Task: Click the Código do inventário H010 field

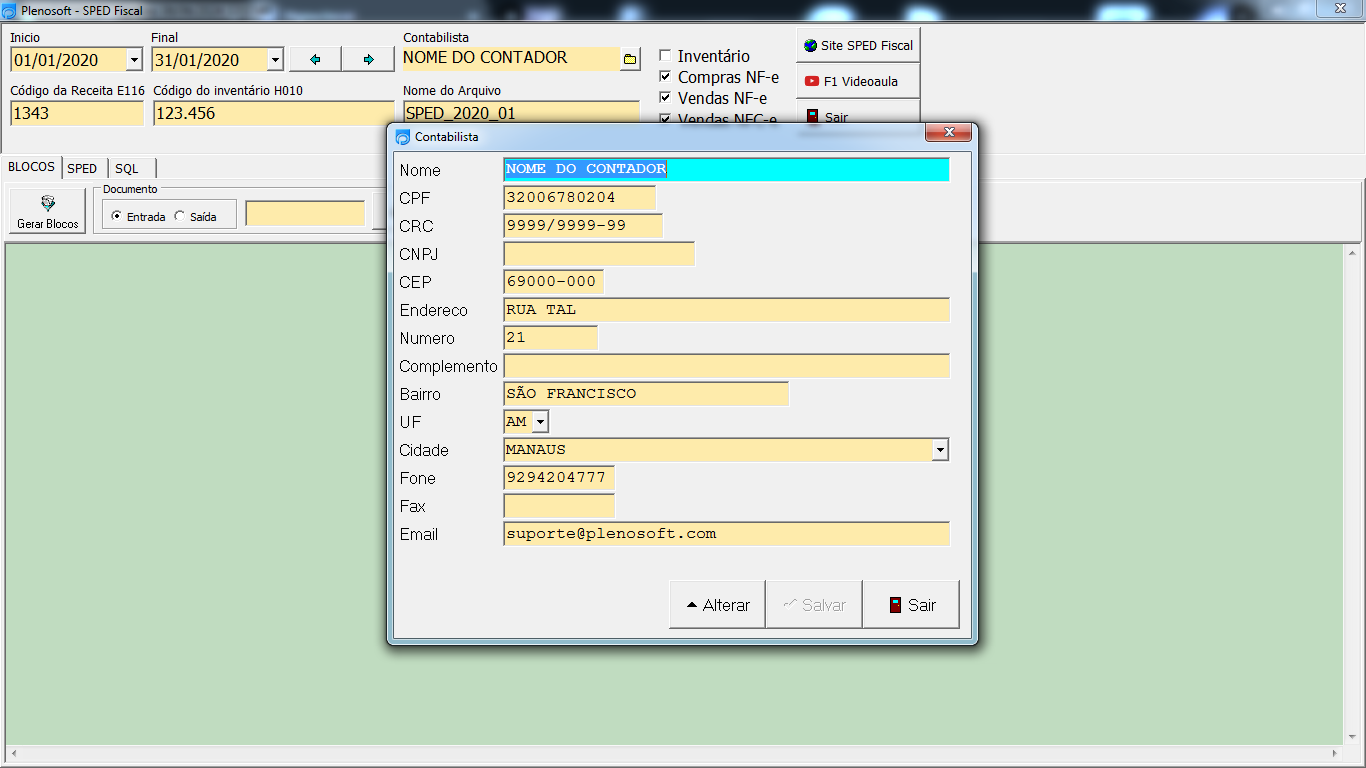Action: [x=274, y=113]
